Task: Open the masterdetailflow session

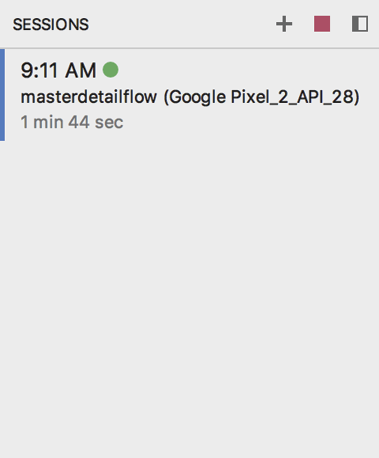Action: click(x=190, y=97)
